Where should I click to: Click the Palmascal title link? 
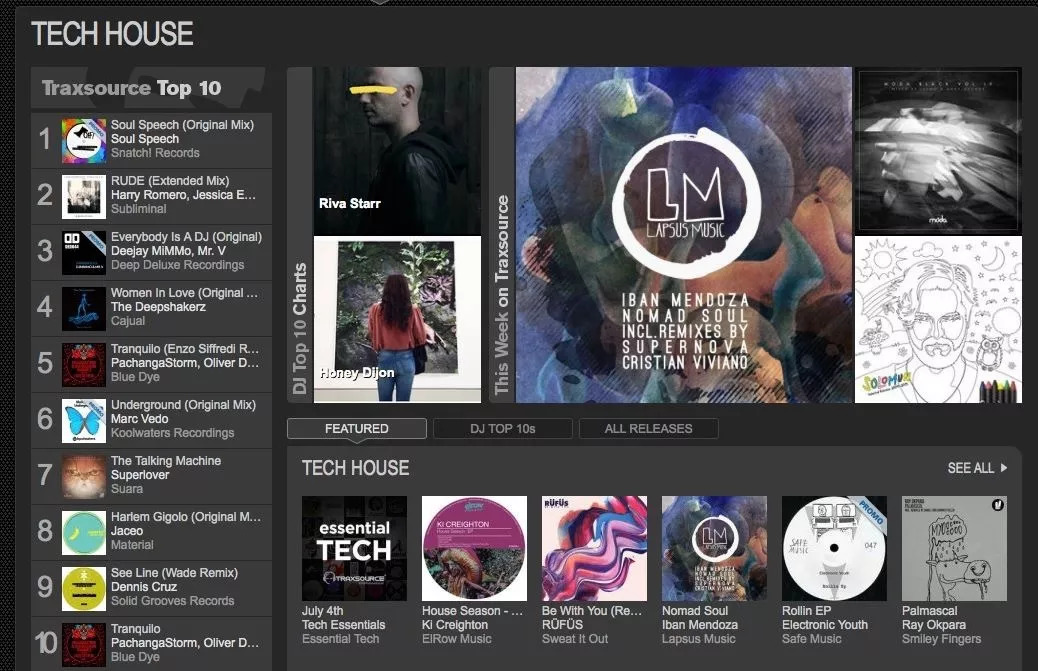(929, 611)
